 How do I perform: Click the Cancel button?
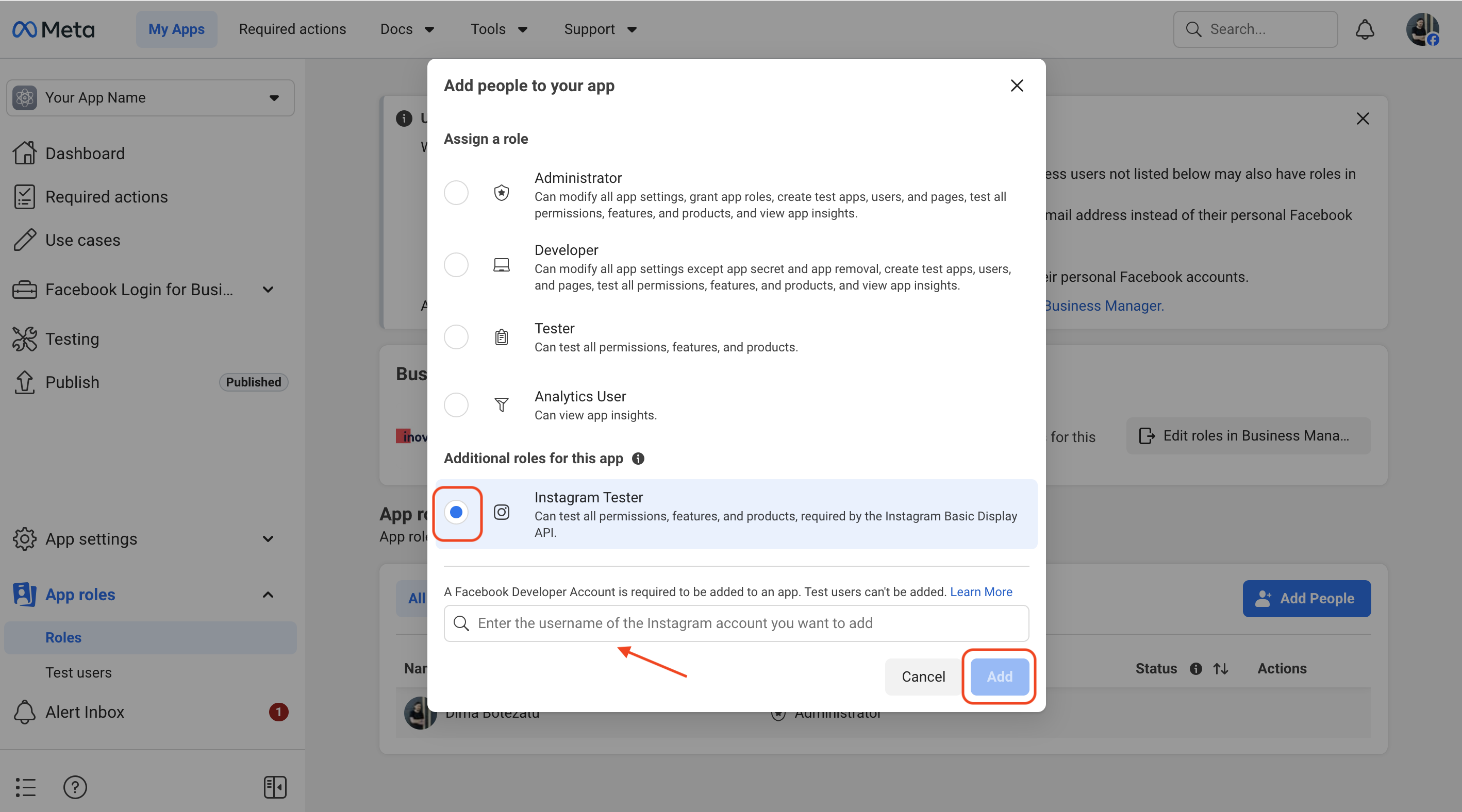(923, 676)
